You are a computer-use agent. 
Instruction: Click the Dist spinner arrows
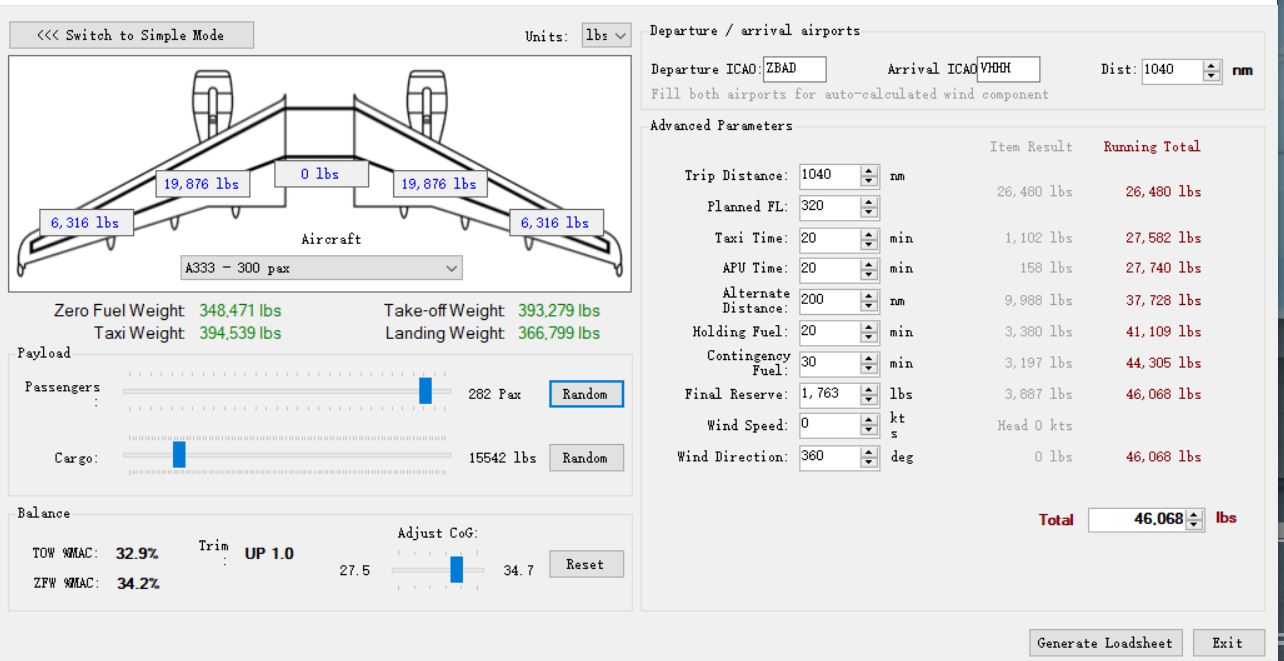1212,70
